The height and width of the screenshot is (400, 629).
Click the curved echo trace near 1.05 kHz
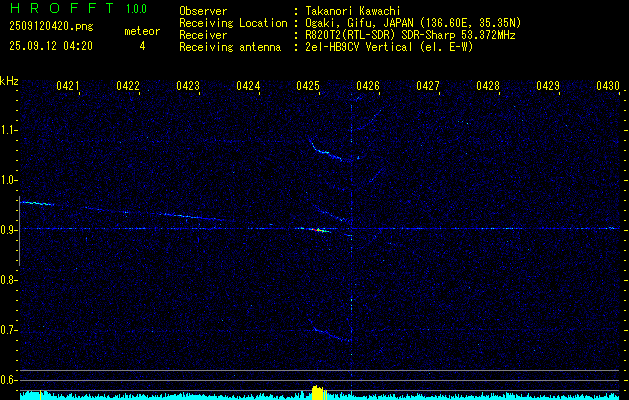(x=328, y=152)
